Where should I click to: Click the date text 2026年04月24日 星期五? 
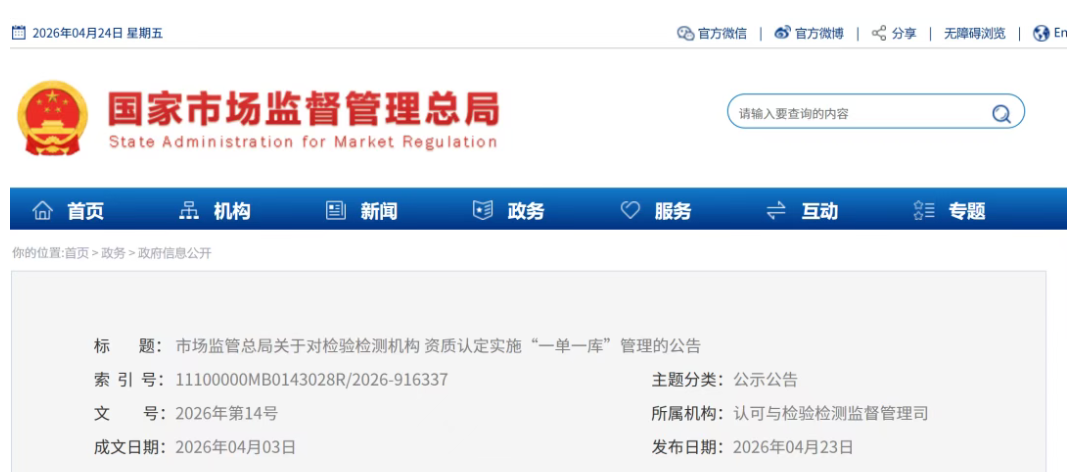tap(98, 33)
